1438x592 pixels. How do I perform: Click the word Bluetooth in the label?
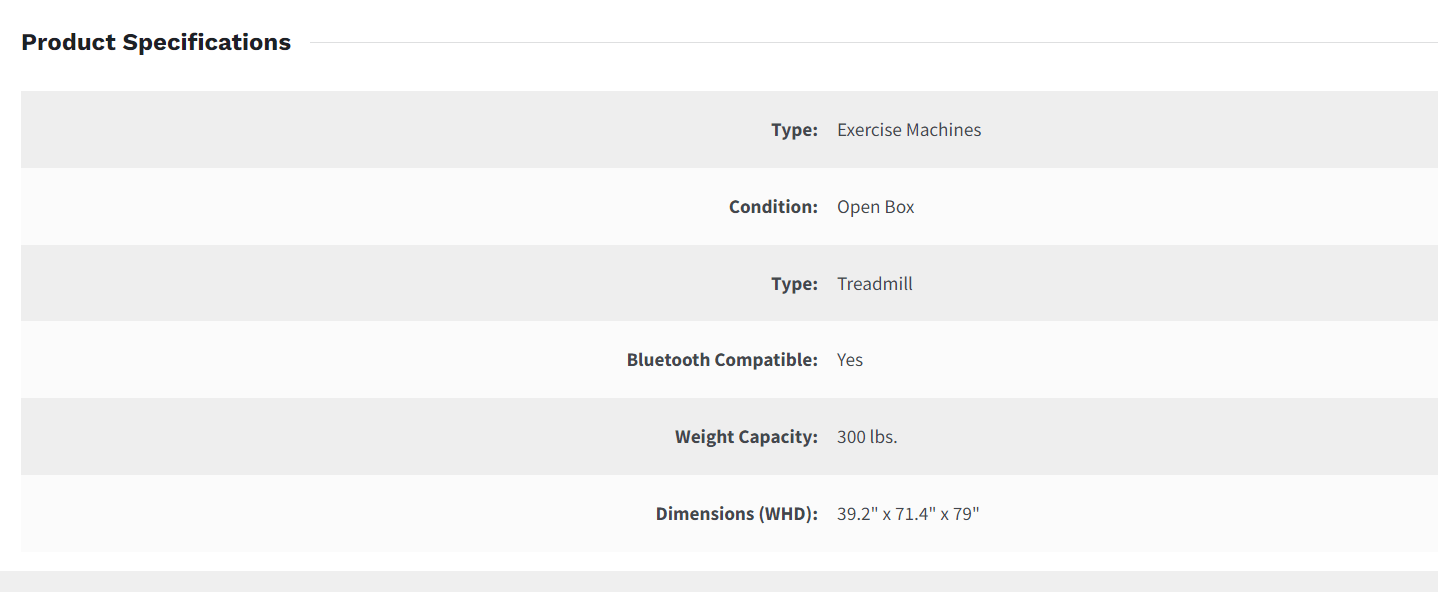click(x=668, y=360)
